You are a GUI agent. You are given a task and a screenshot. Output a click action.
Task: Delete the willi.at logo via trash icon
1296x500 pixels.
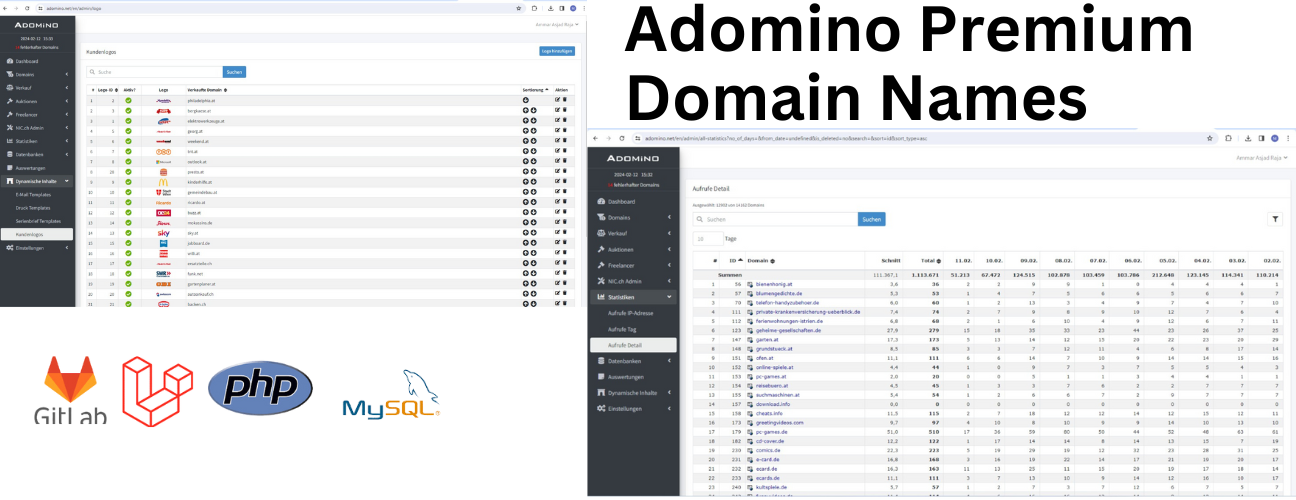click(564, 253)
